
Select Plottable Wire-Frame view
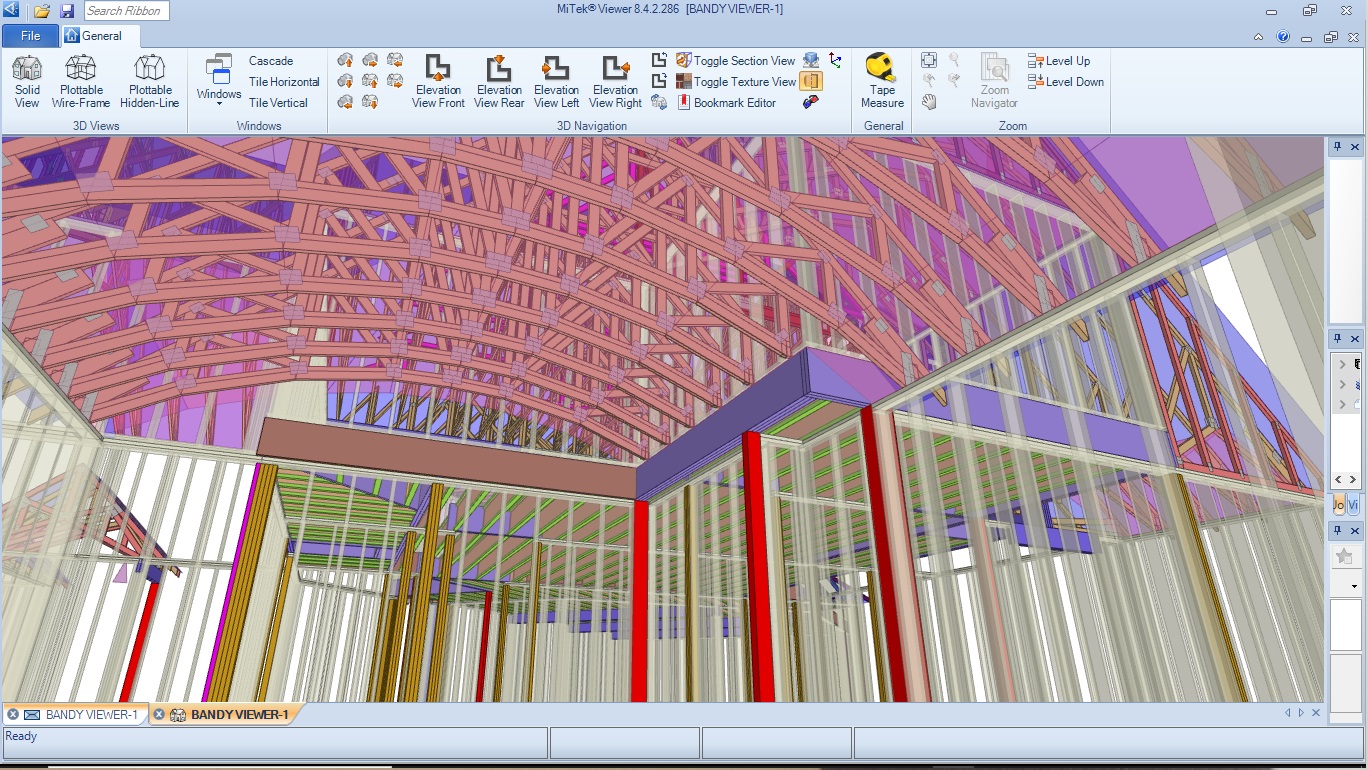click(81, 81)
